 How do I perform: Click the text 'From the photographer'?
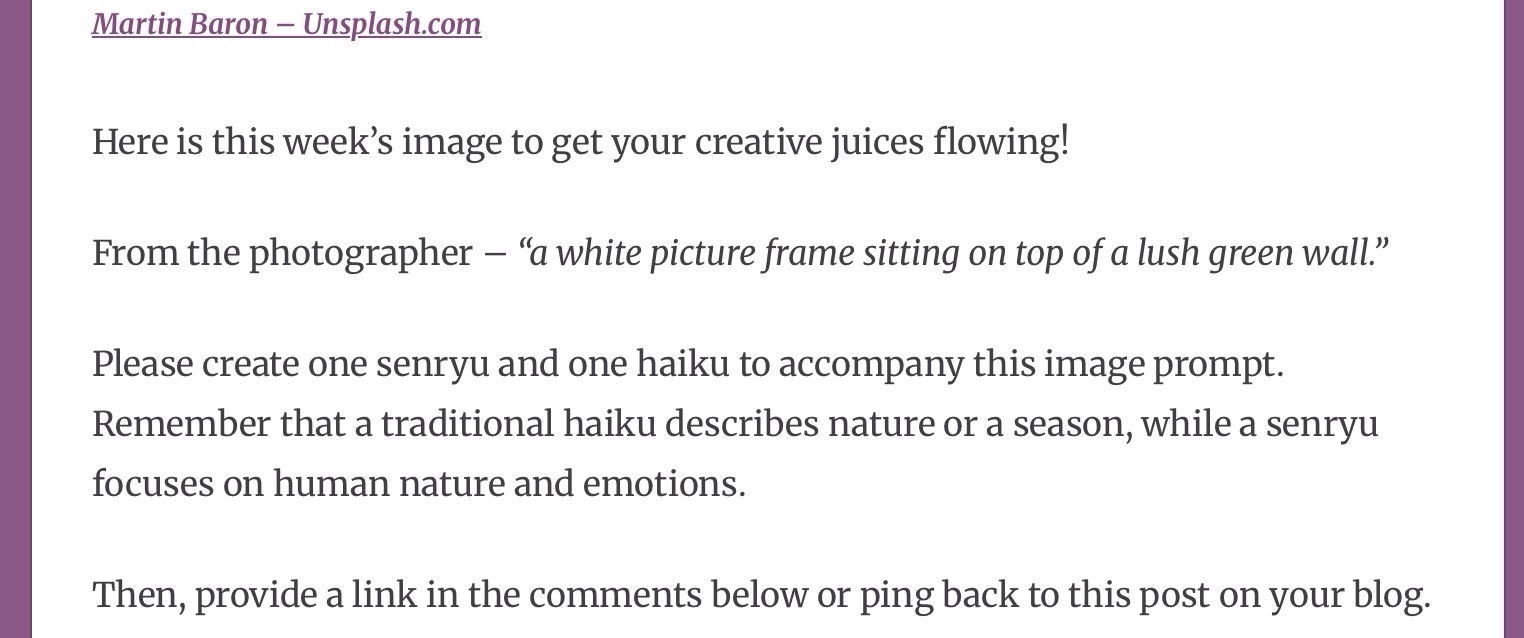click(282, 254)
